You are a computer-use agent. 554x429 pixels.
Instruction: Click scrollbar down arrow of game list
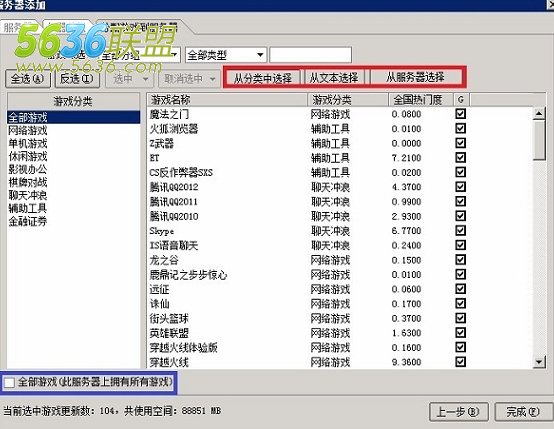539,362
